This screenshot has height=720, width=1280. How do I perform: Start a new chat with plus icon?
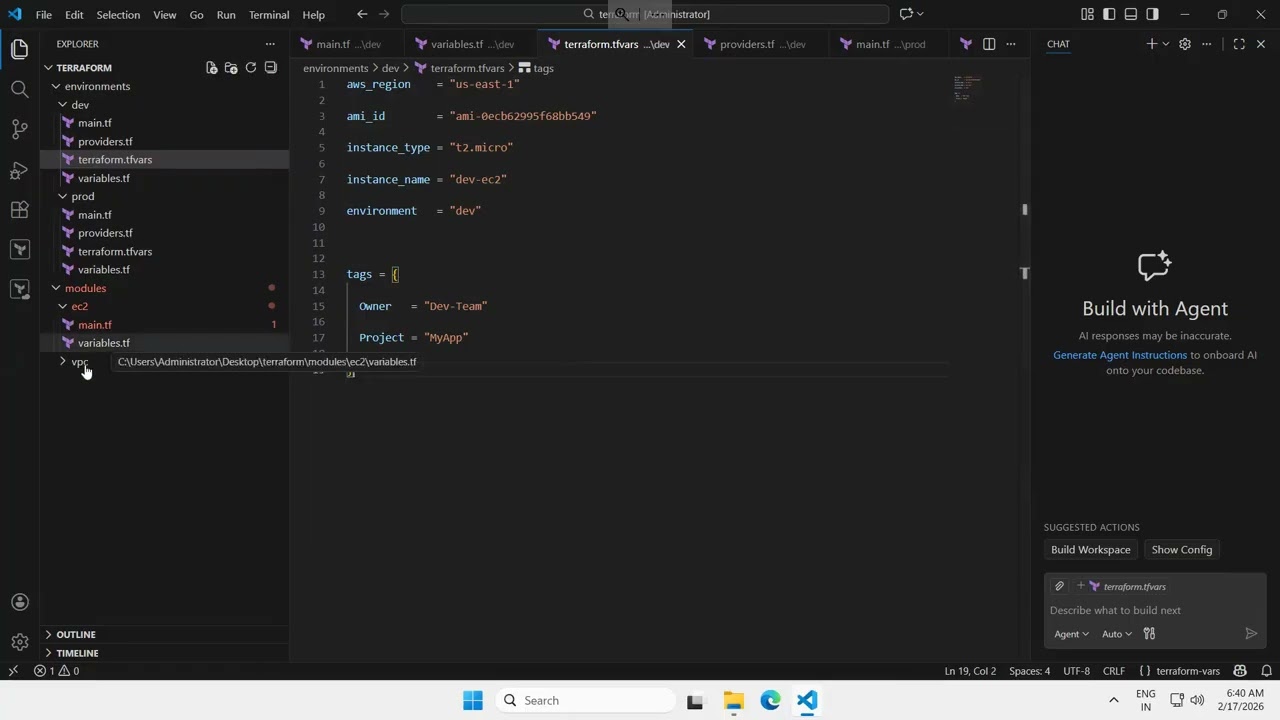(x=1152, y=44)
